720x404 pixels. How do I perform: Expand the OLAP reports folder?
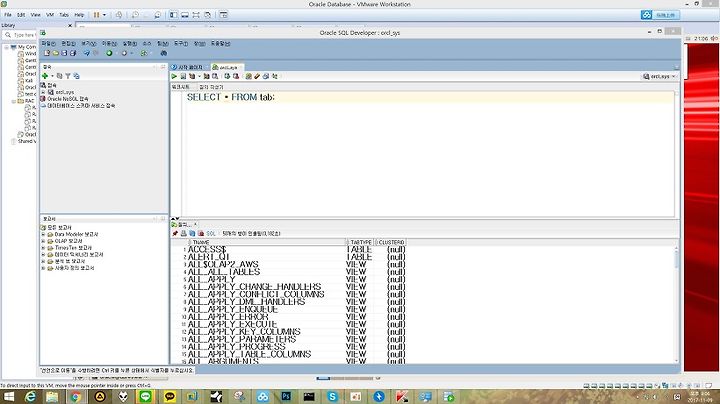tap(43, 241)
